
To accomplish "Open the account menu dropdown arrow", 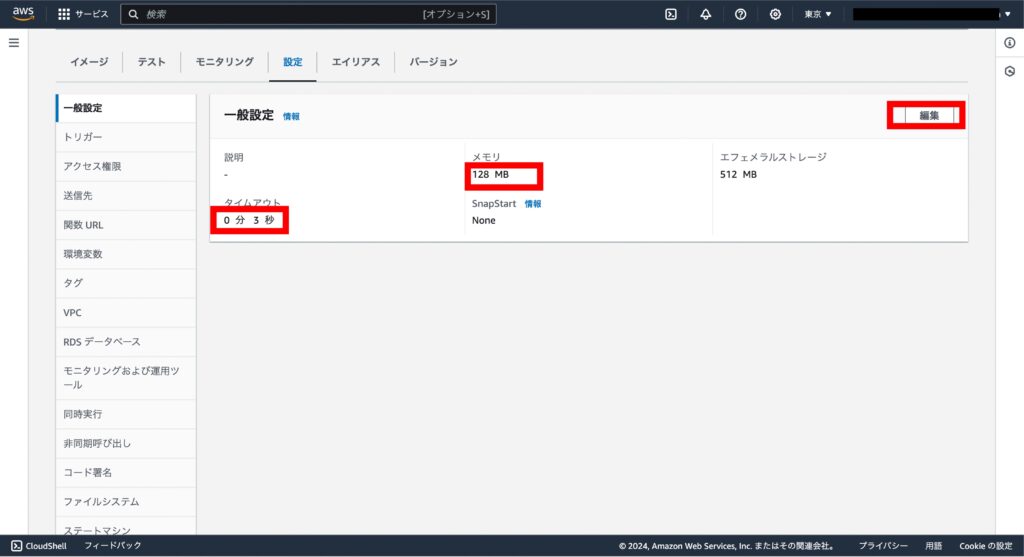I will tap(1008, 14).
